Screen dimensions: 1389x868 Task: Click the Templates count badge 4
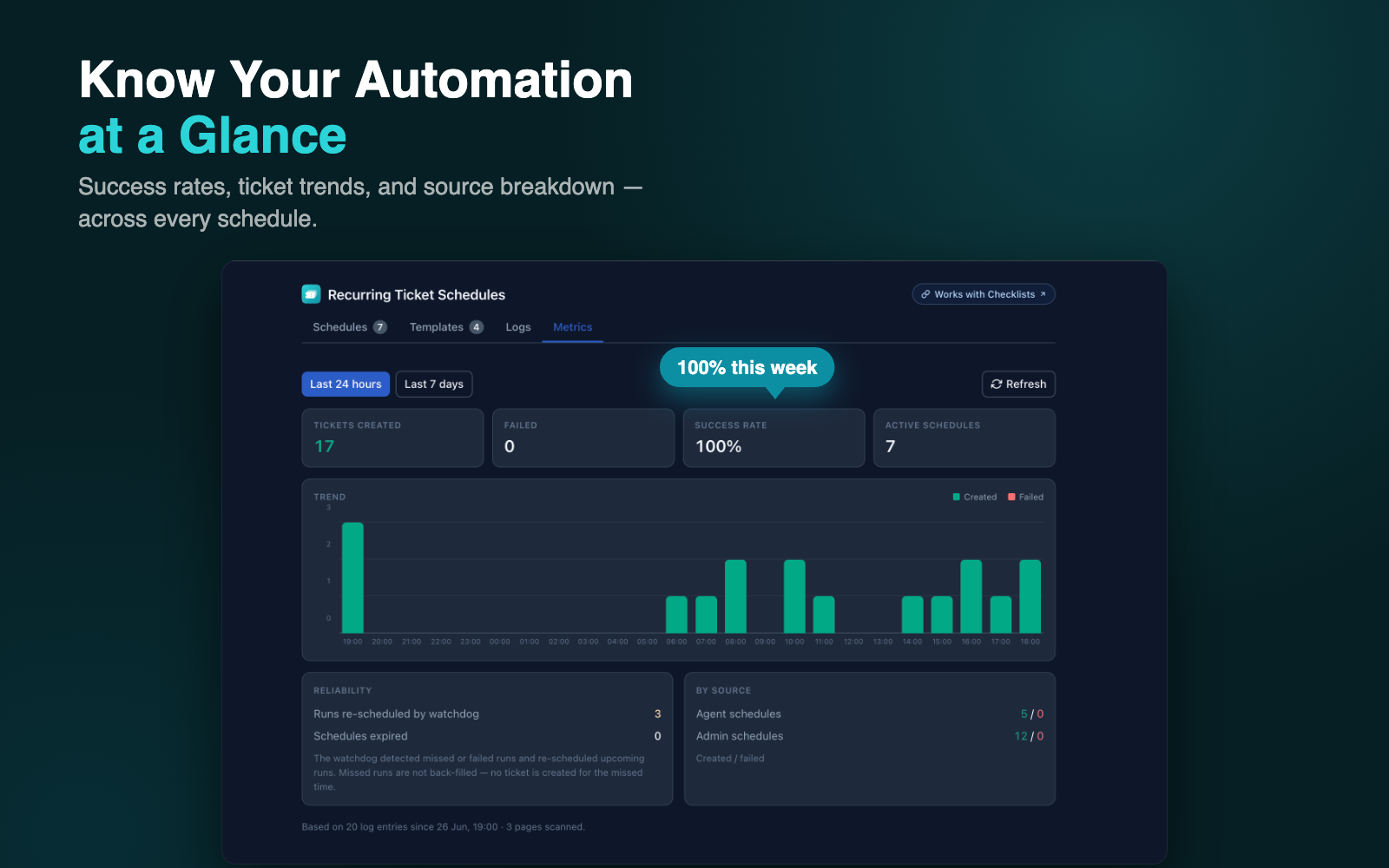(x=477, y=327)
